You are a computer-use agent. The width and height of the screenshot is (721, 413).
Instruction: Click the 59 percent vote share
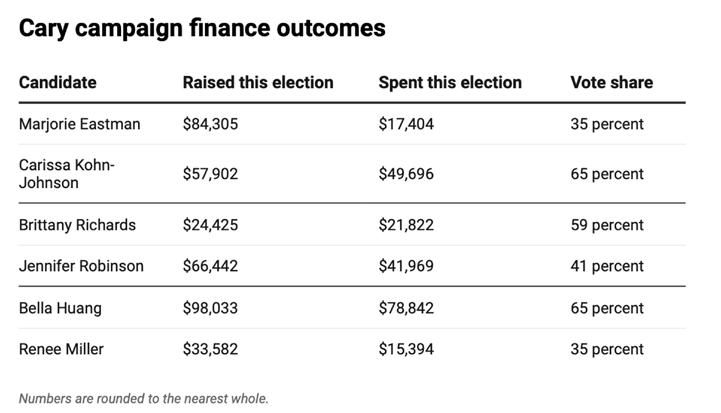click(x=607, y=225)
